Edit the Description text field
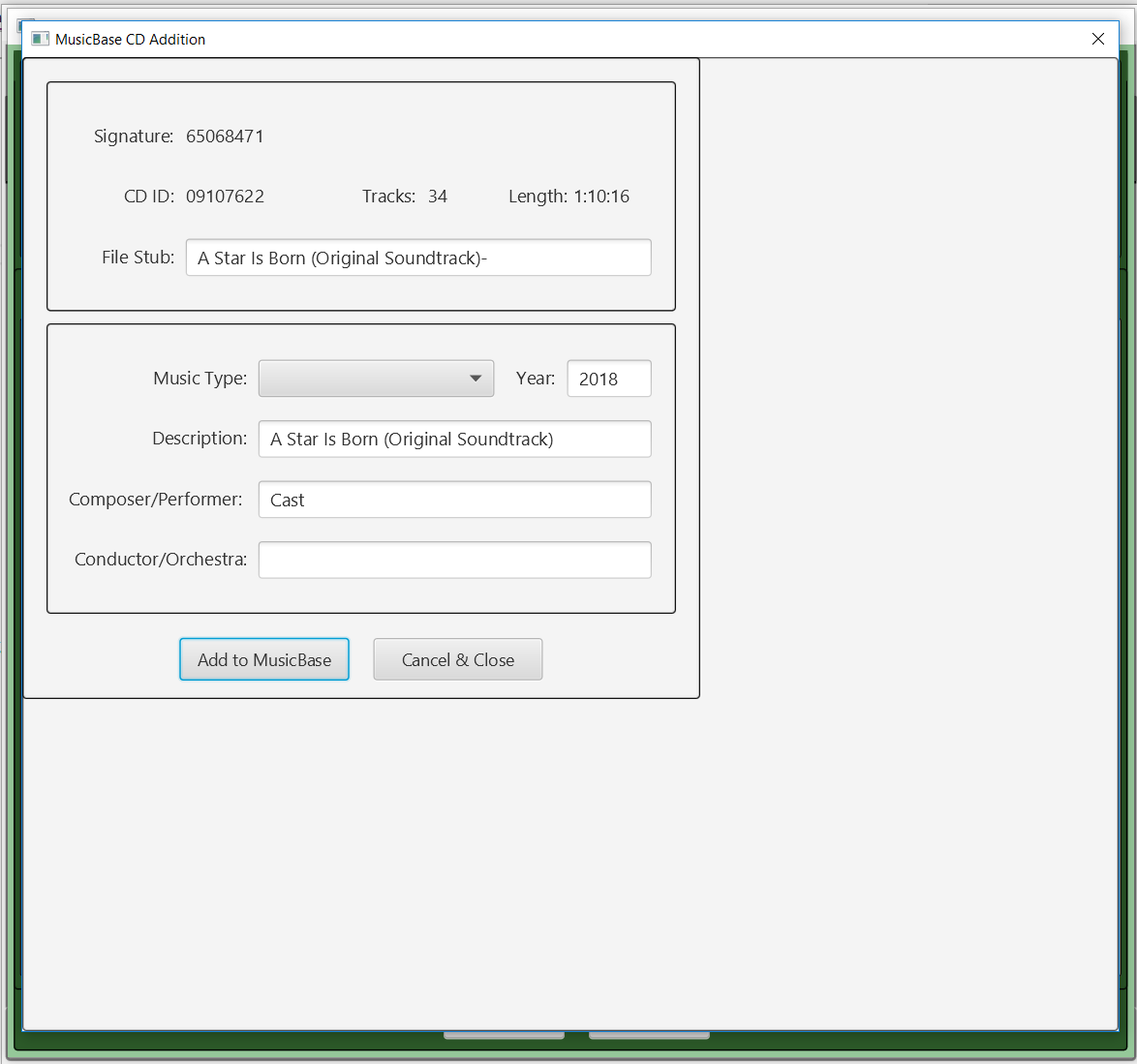The image size is (1137, 1064). click(x=454, y=440)
